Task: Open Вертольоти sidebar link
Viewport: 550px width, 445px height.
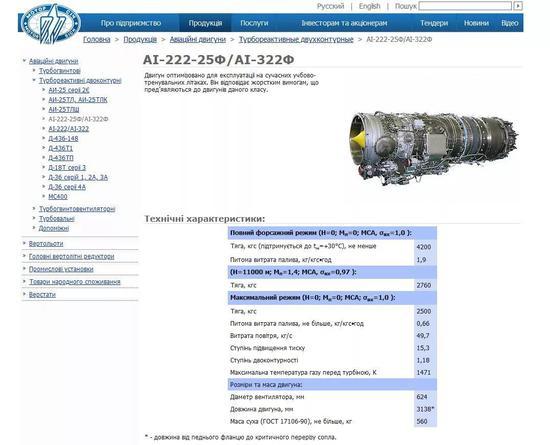Action: (46, 244)
